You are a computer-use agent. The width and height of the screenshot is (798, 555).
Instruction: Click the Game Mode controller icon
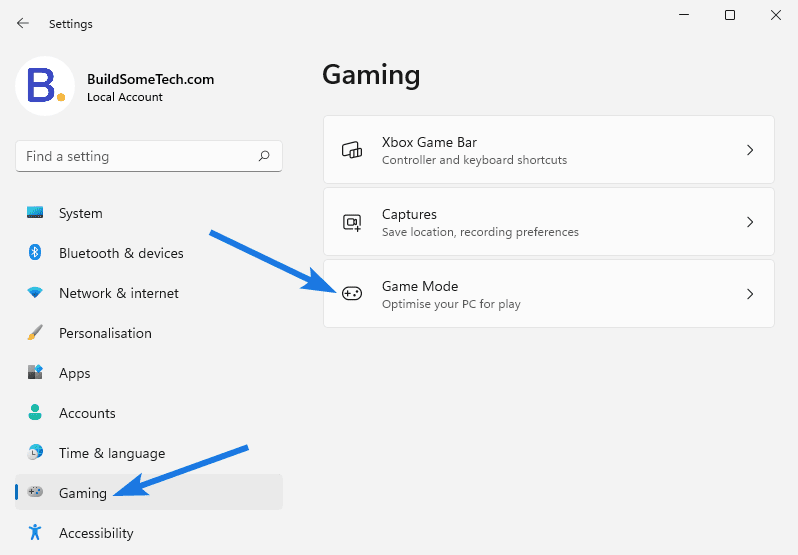(352, 294)
